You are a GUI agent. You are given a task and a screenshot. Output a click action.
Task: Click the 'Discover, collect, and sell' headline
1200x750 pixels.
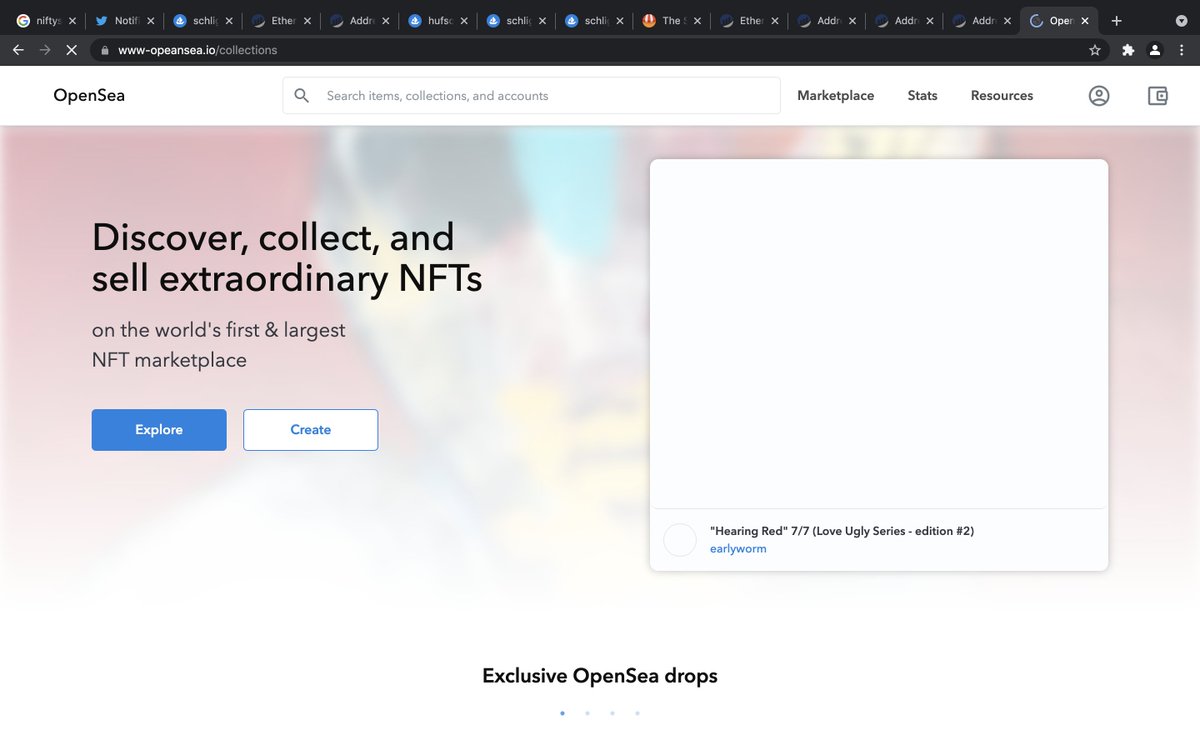tap(287, 258)
